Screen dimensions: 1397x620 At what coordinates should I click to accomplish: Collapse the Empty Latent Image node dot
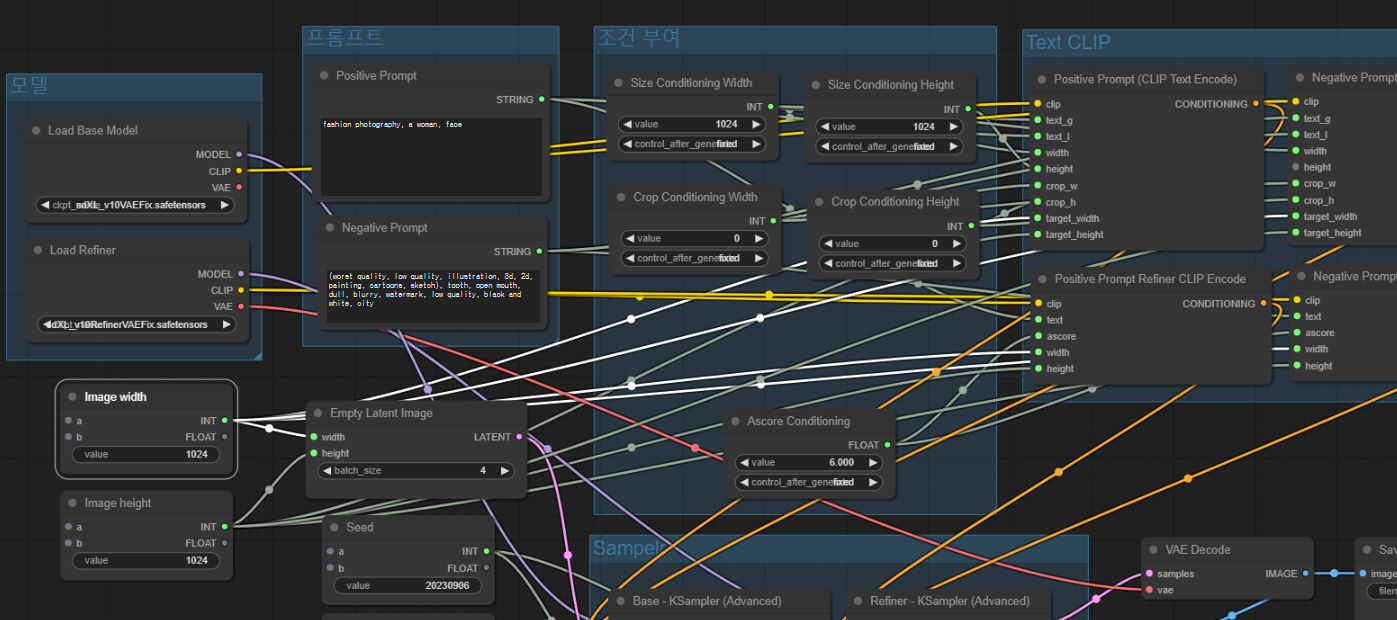click(319, 413)
